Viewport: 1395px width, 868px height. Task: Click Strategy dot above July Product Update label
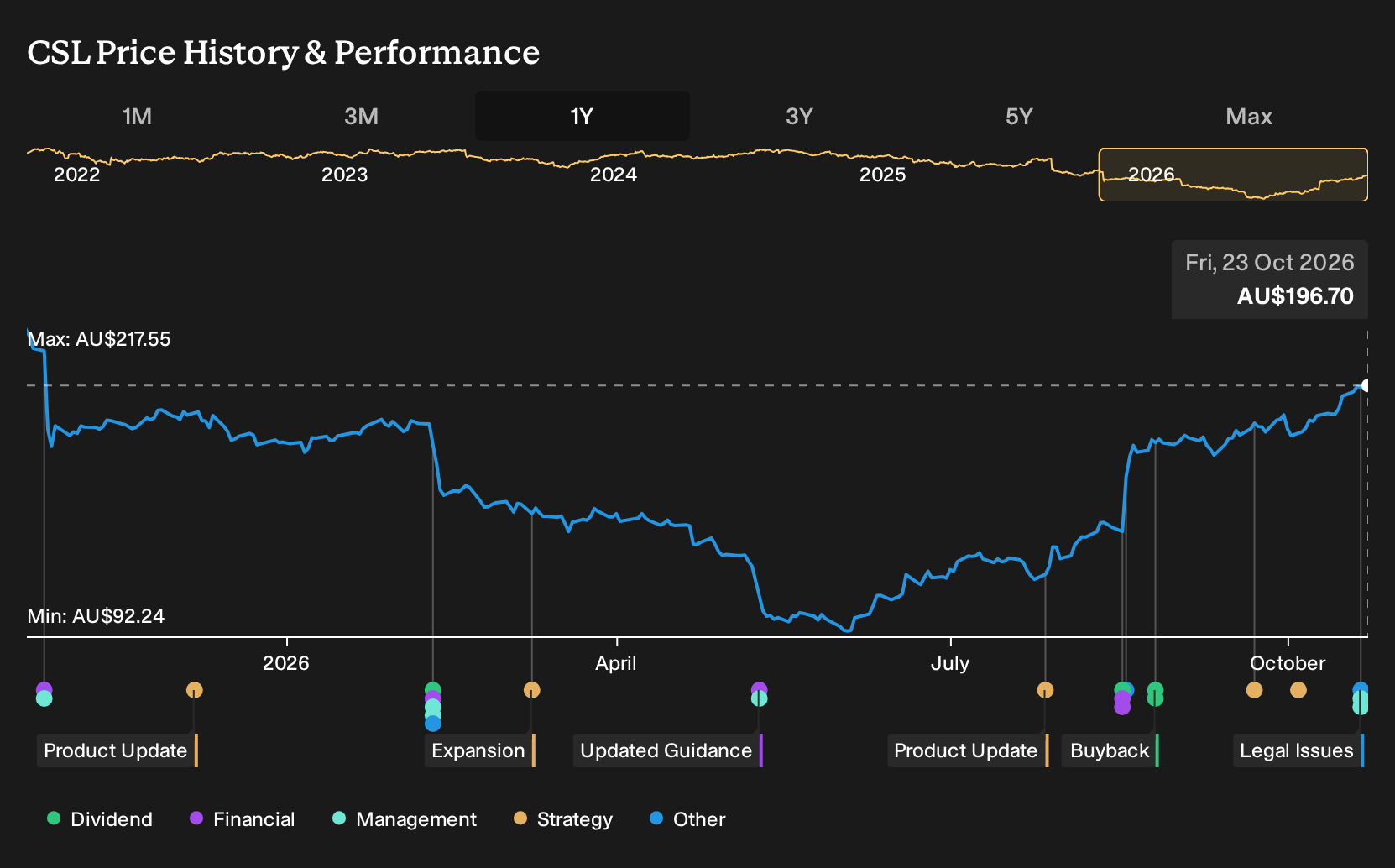click(x=1045, y=690)
